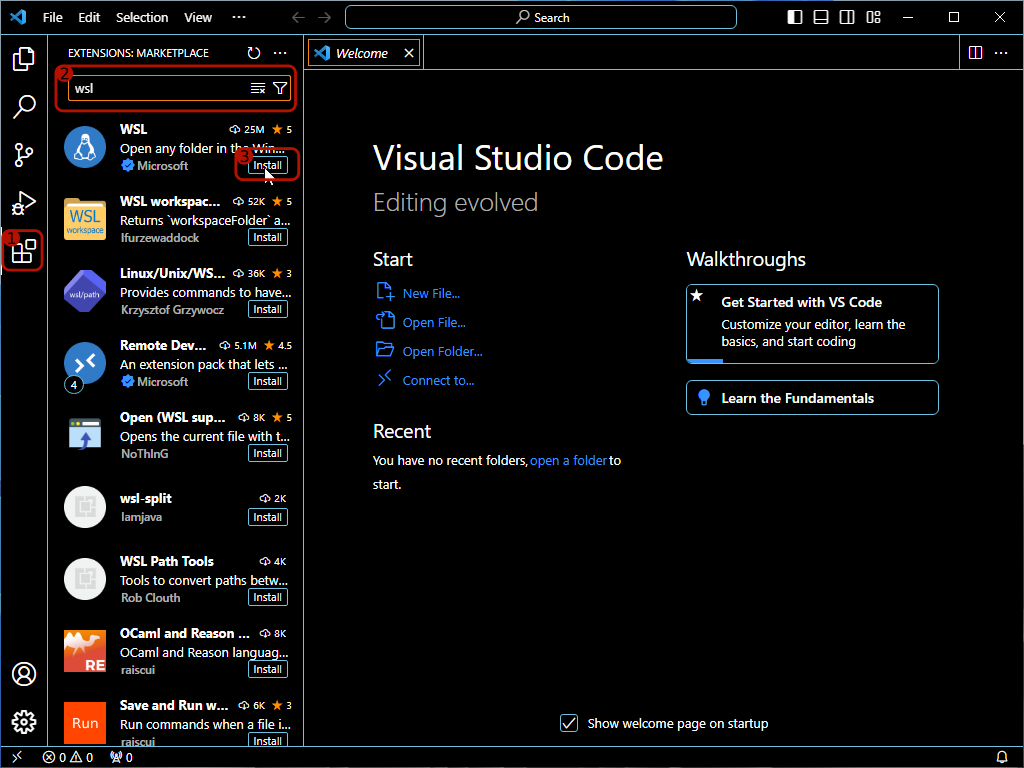Open the Extensions view more actions menu
Image resolution: width=1024 pixels, height=768 pixels.
280,53
